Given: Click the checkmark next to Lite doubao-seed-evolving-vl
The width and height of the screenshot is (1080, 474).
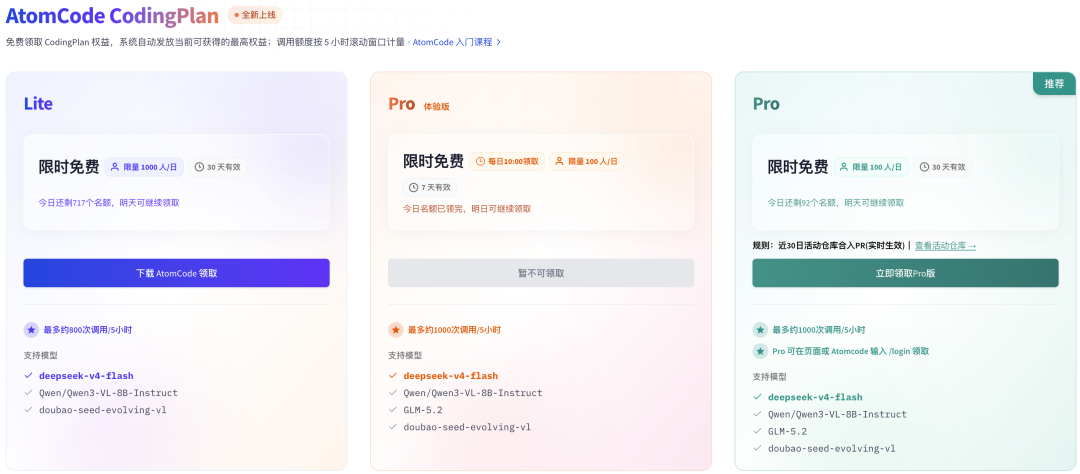Looking at the screenshot, I should [x=28, y=410].
